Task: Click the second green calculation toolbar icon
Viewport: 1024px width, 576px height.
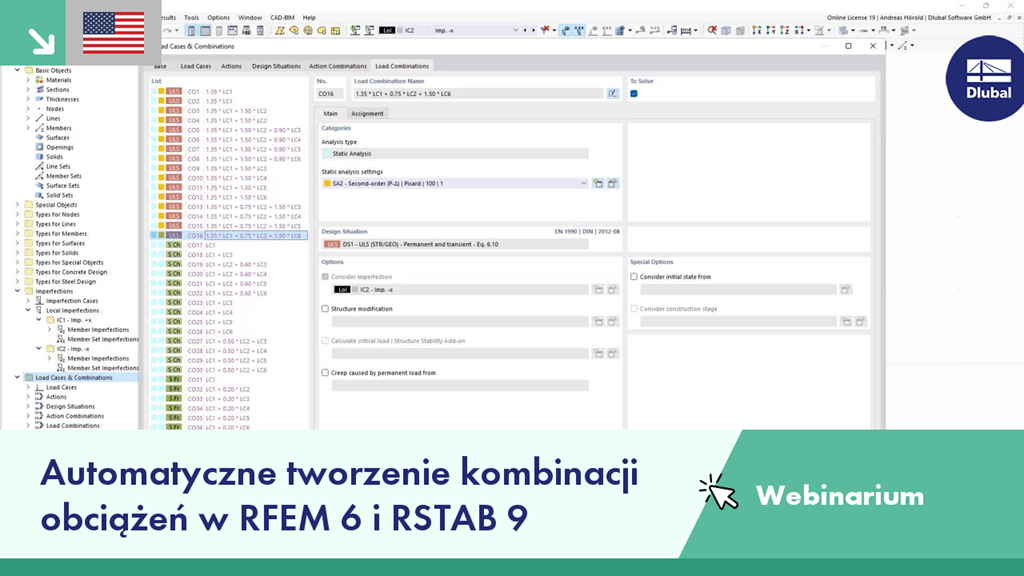Action: pos(369,31)
